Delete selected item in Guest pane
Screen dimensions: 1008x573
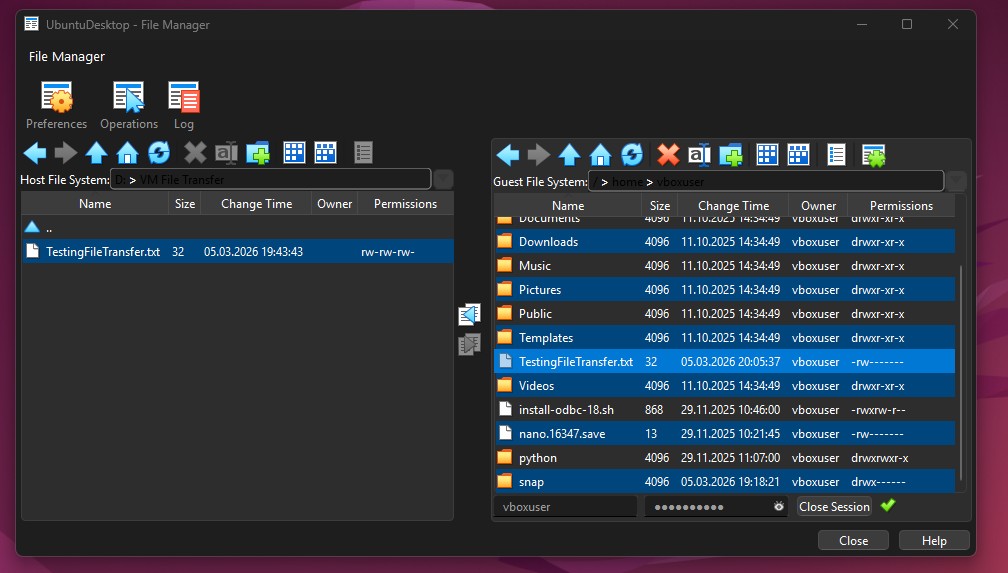(x=668, y=155)
